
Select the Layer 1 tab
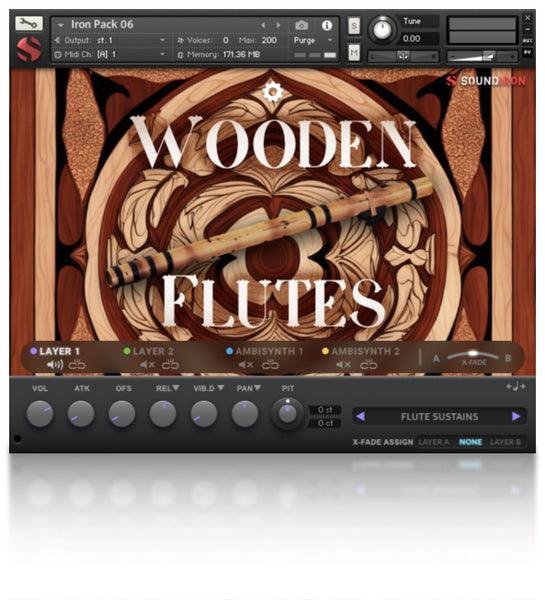click(x=59, y=351)
